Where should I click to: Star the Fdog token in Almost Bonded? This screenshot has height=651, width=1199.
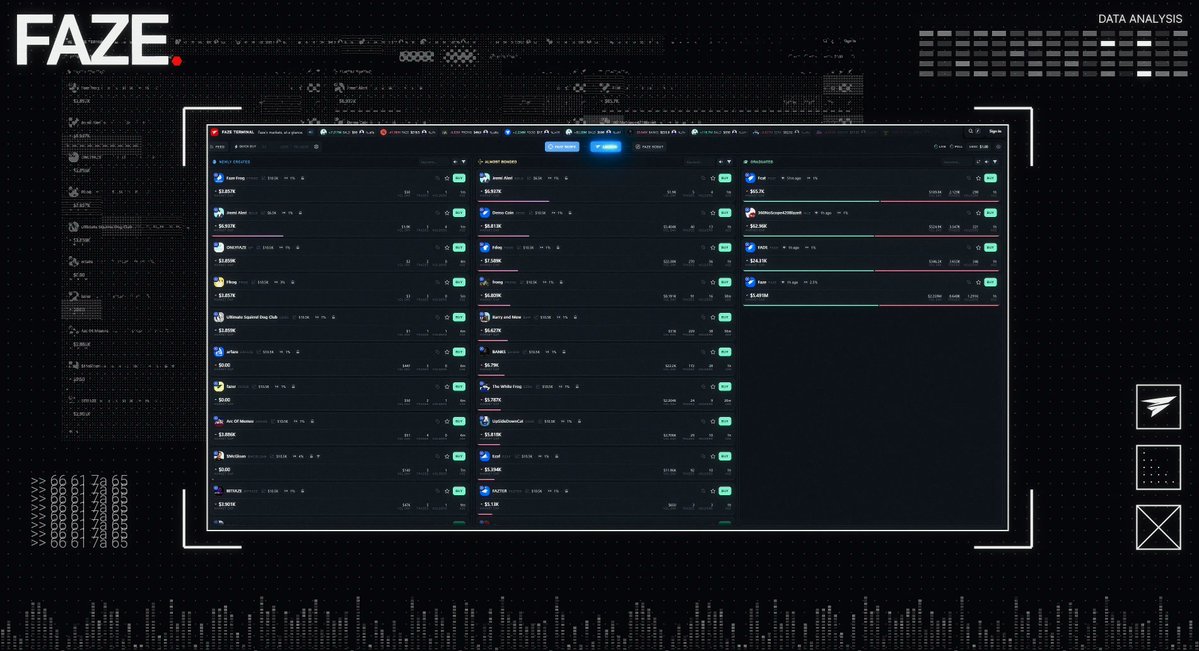click(713, 248)
